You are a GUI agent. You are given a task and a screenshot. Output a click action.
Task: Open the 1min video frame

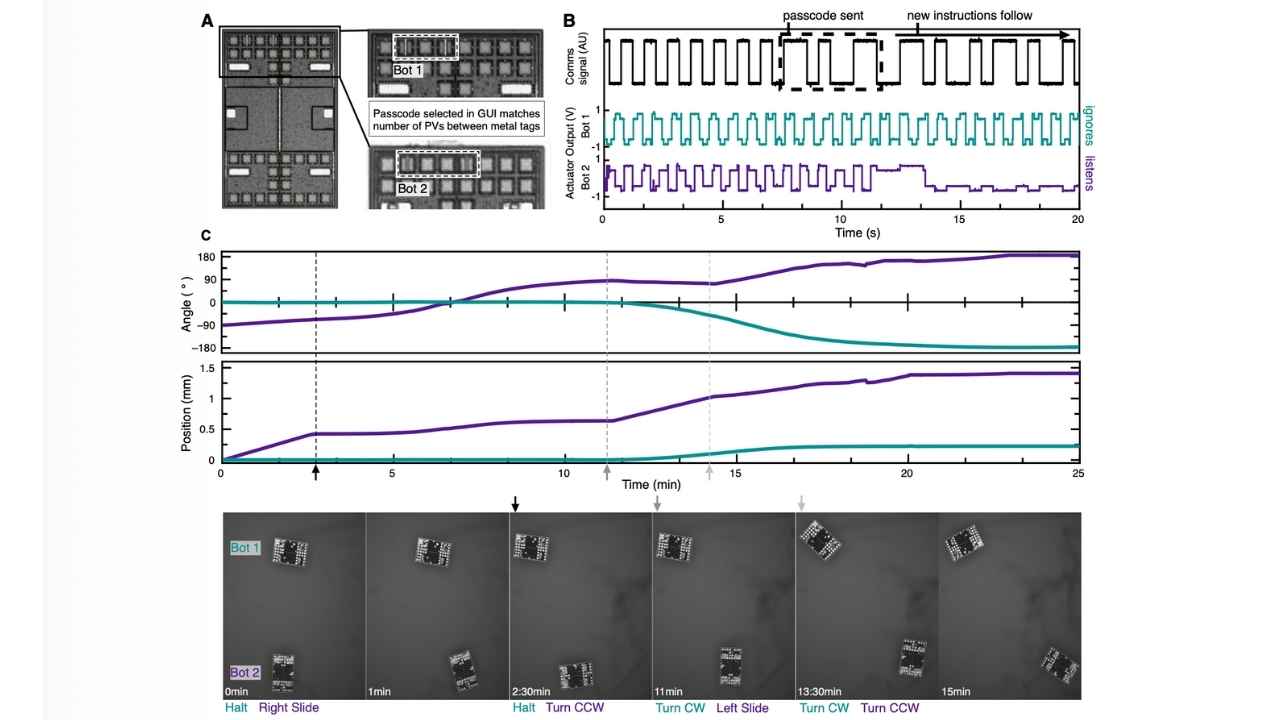438,605
